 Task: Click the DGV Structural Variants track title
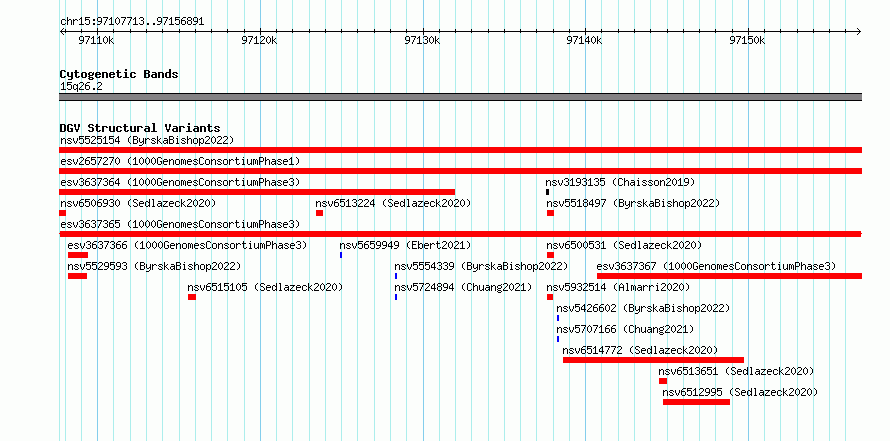point(140,128)
